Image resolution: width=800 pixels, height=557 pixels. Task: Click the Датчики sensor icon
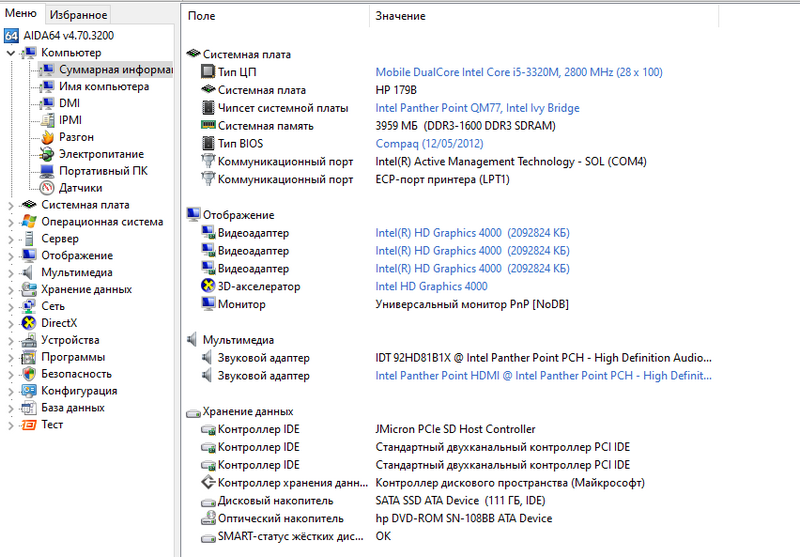pyautogui.click(x=47, y=187)
